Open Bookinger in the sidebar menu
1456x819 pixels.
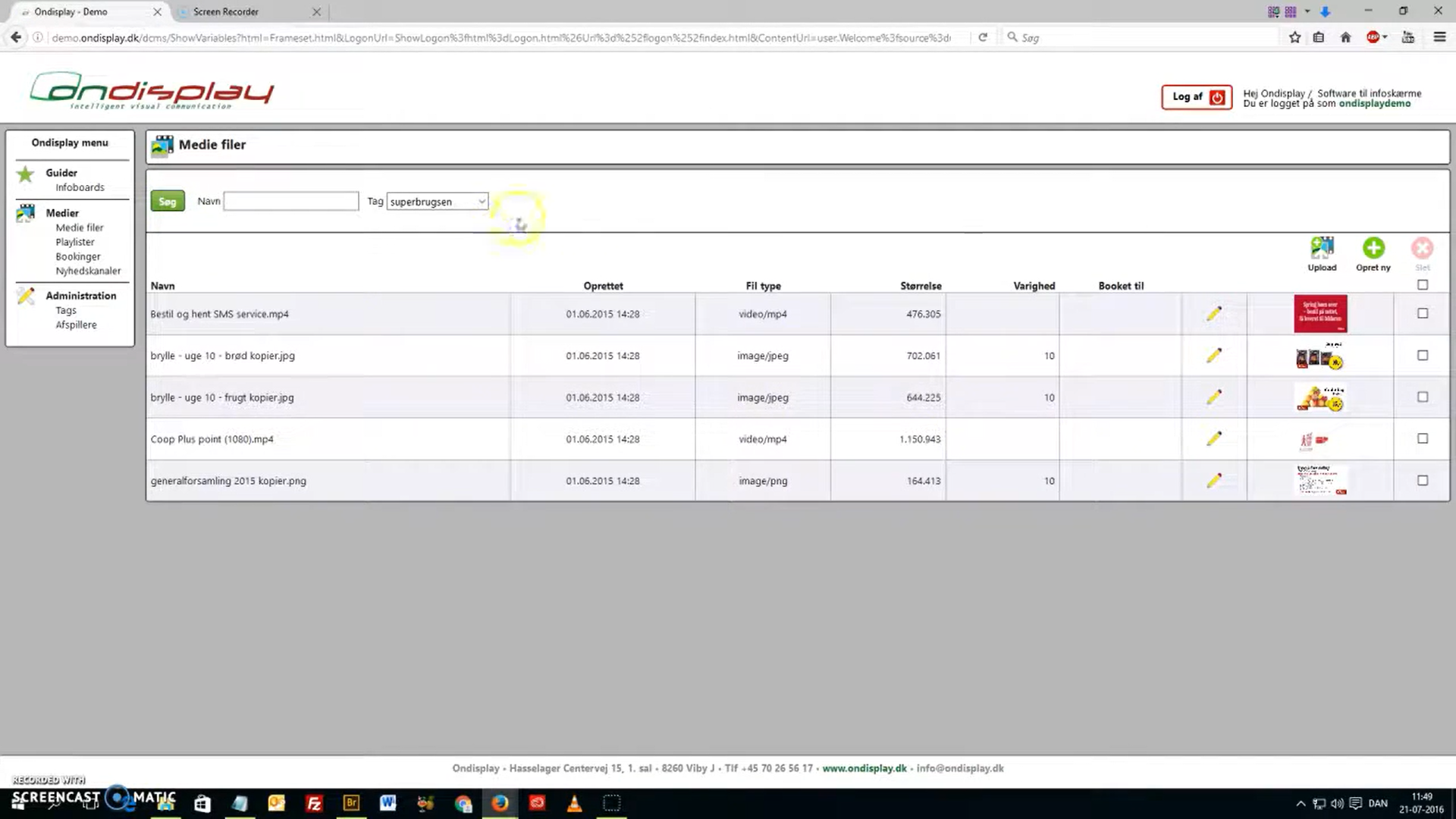pyautogui.click(x=78, y=256)
